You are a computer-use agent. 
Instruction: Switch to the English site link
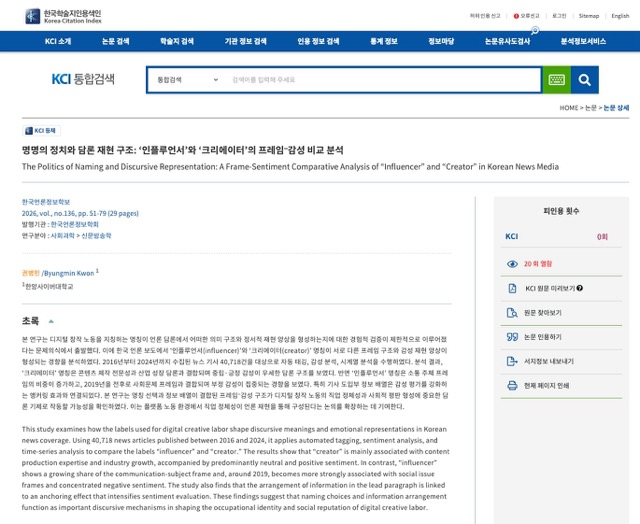pyautogui.click(x=620, y=16)
